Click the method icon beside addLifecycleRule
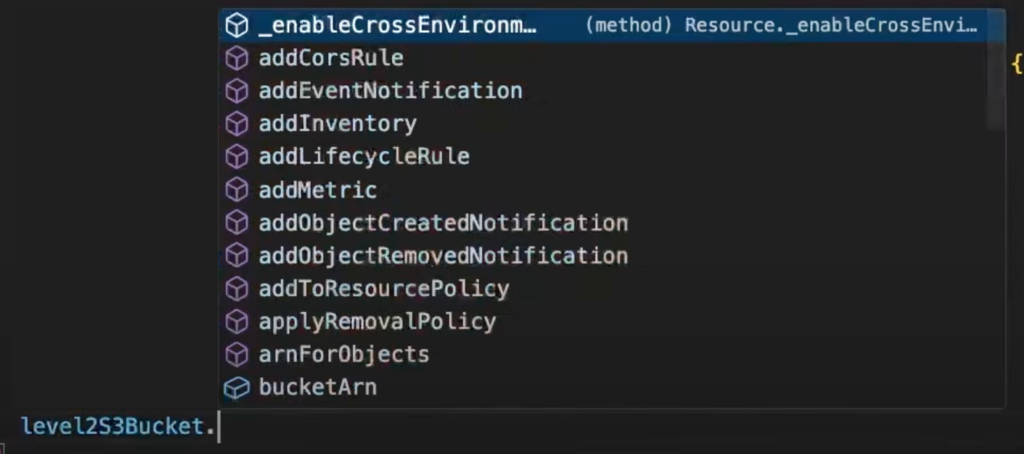Viewport: 1024px width, 454px height. [x=236, y=157]
